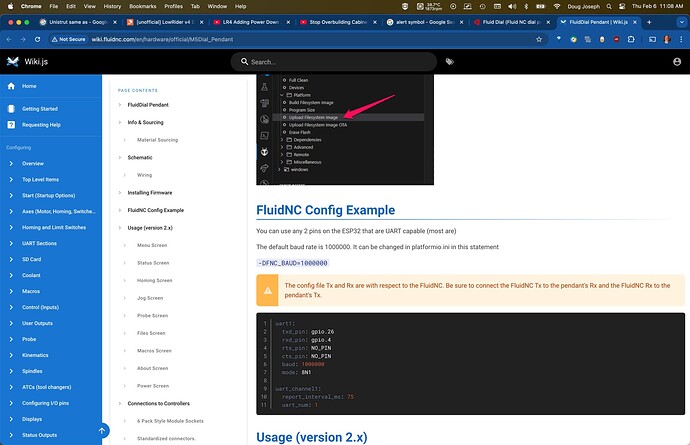
Task: Bookmark this page with the star icon
Action: click(539, 39)
